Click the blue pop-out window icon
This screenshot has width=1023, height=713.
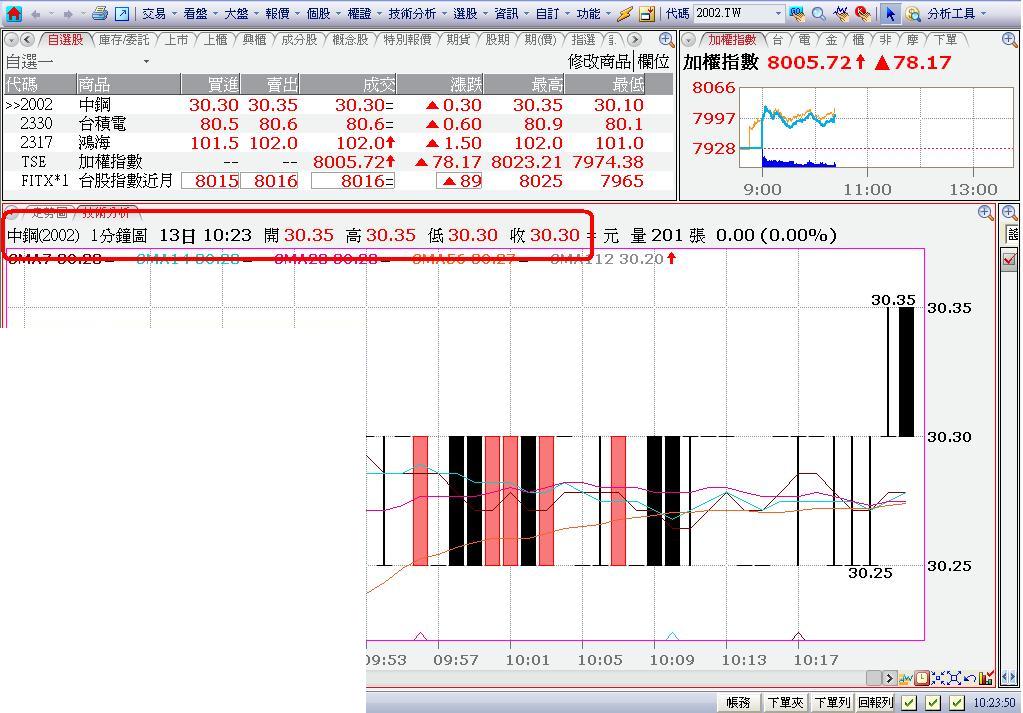pyautogui.click(x=122, y=13)
